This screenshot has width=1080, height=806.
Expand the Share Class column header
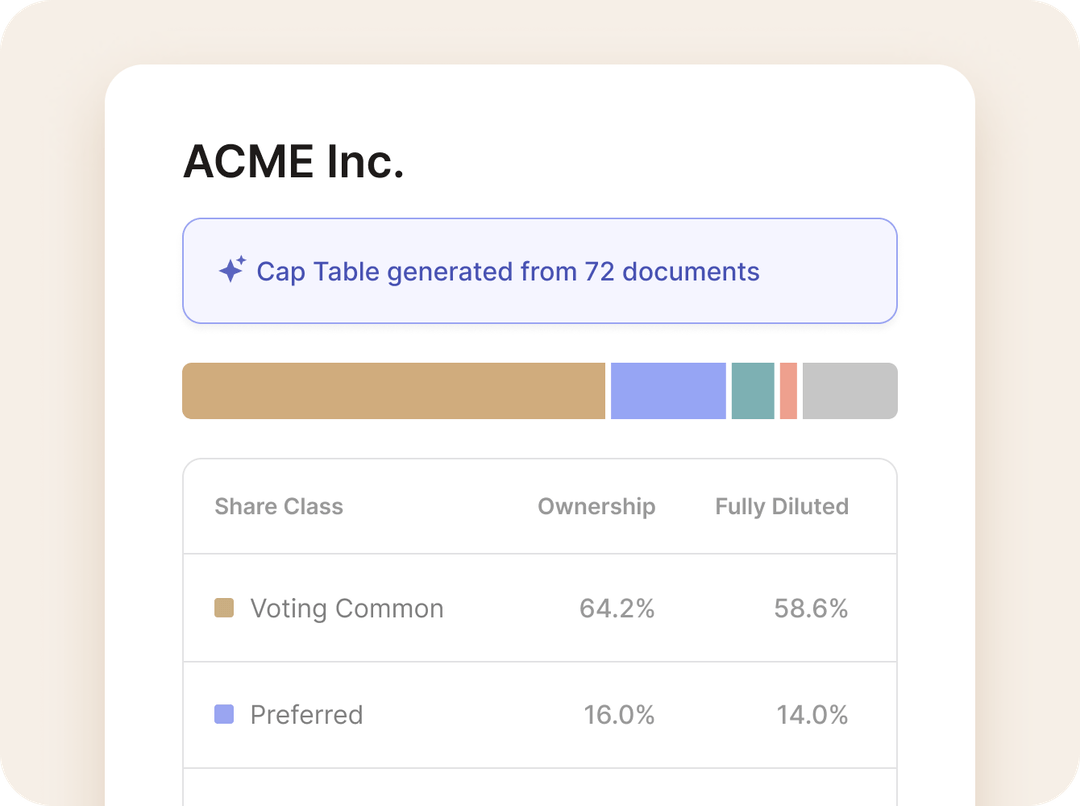279,506
